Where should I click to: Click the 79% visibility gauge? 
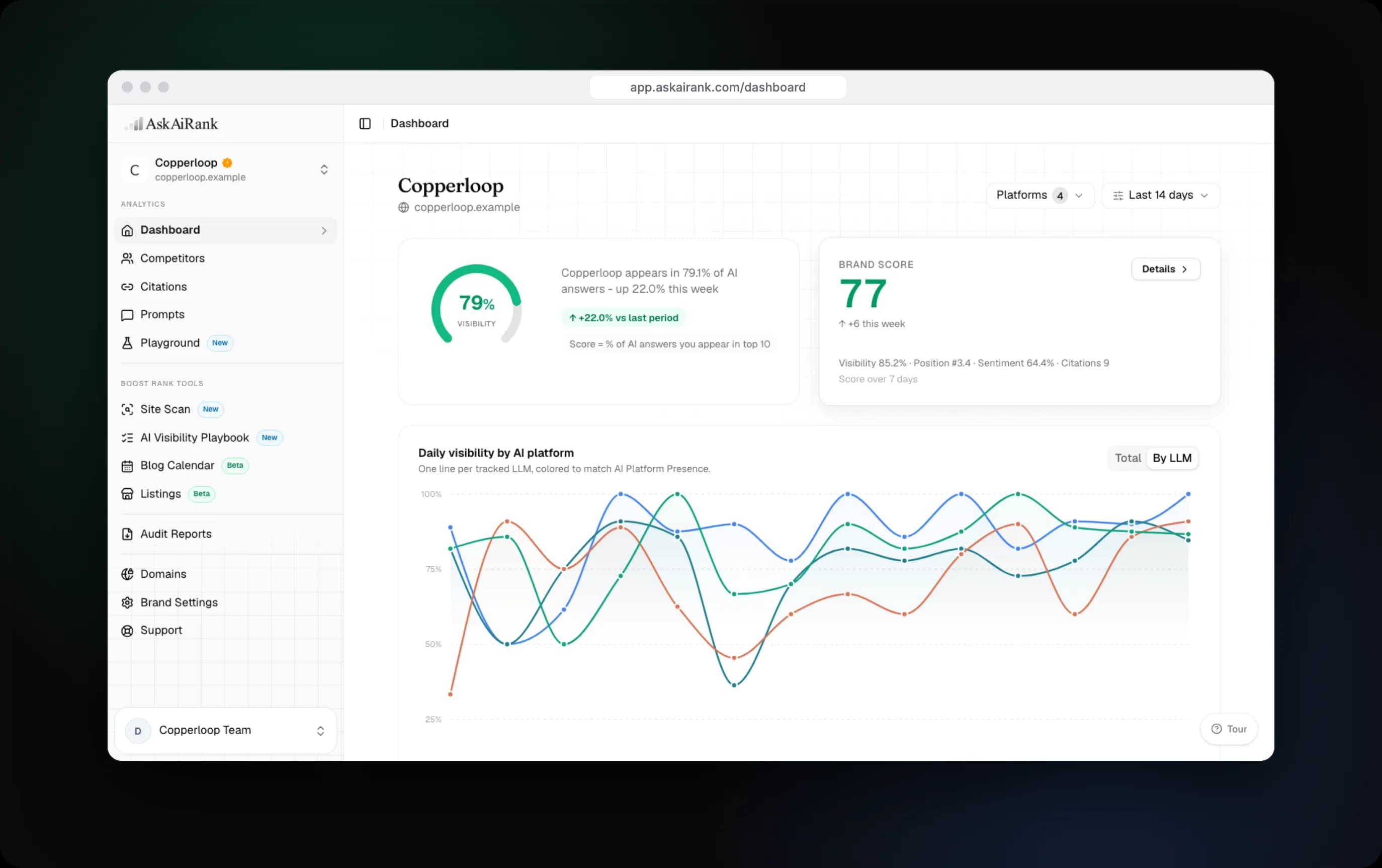click(x=476, y=304)
